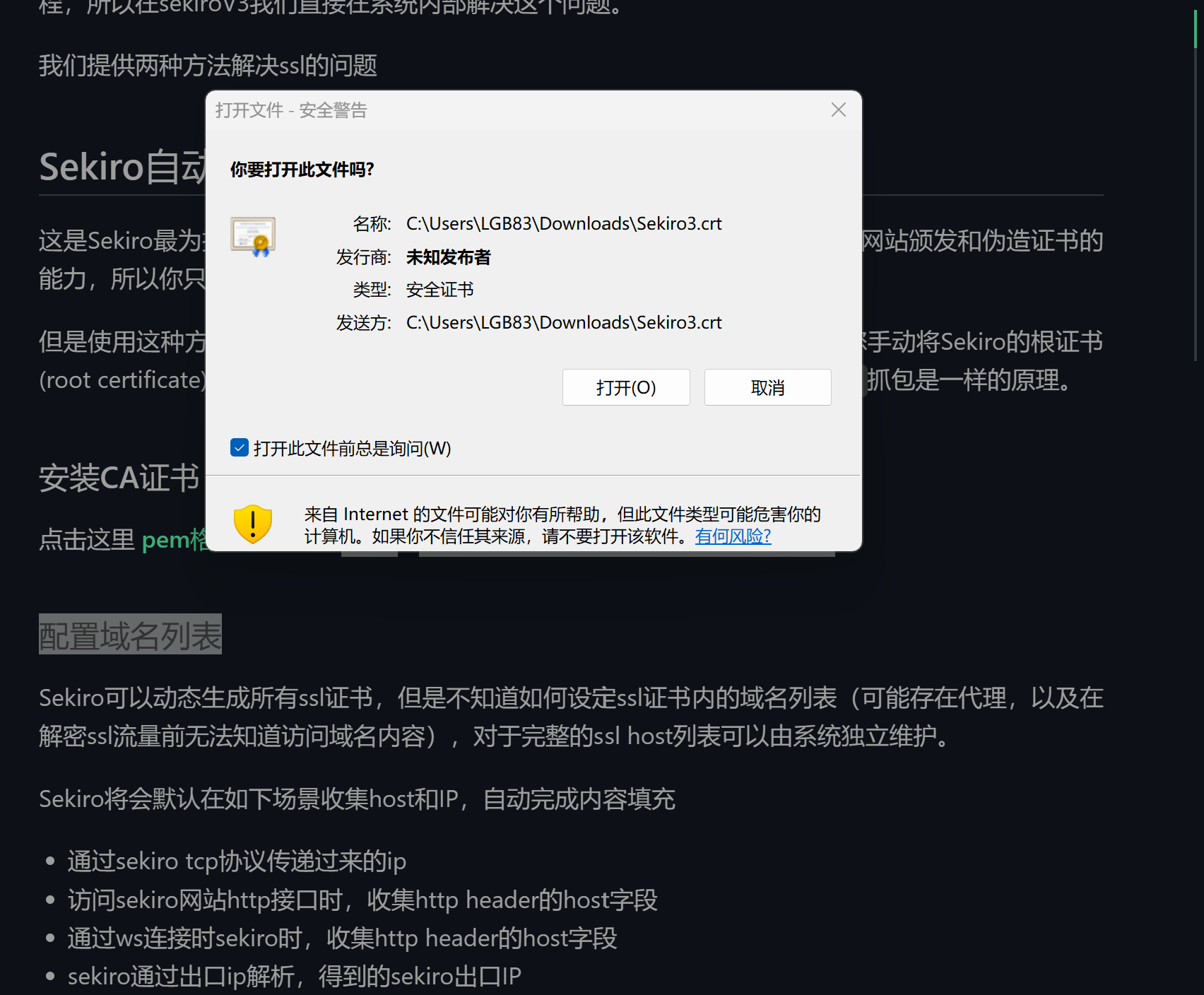Click the 配置域名列表 highlighted heading
Viewport: 1204px width, 995px height.
pyautogui.click(x=130, y=635)
